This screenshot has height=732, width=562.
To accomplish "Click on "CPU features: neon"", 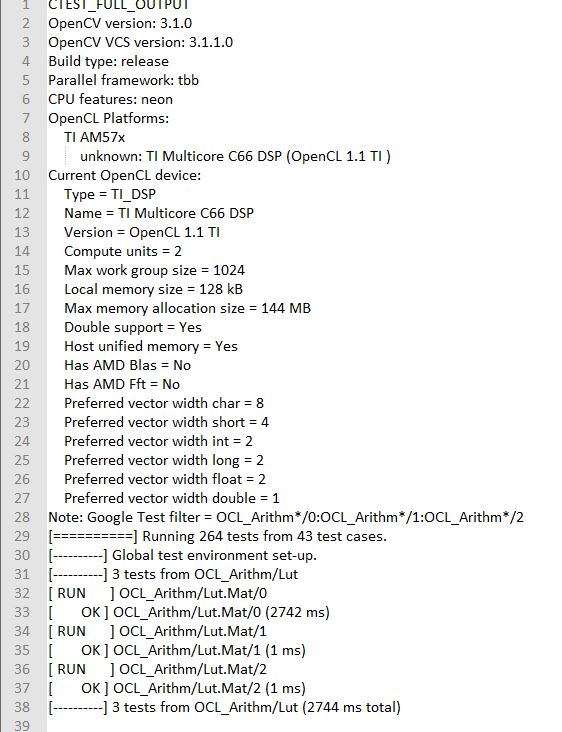I will (x=110, y=99).
